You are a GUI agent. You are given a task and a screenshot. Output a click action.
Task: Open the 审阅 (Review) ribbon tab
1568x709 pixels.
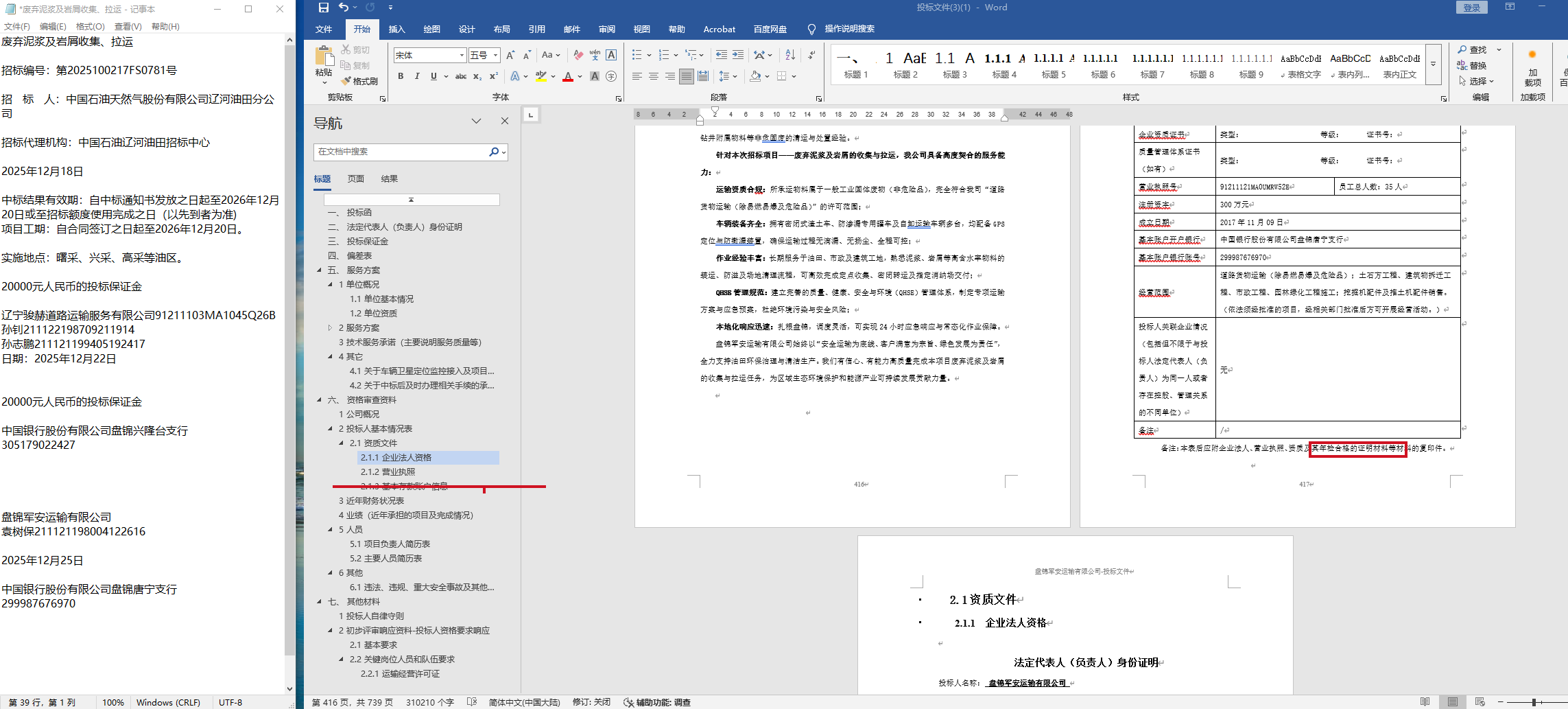[607, 29]
